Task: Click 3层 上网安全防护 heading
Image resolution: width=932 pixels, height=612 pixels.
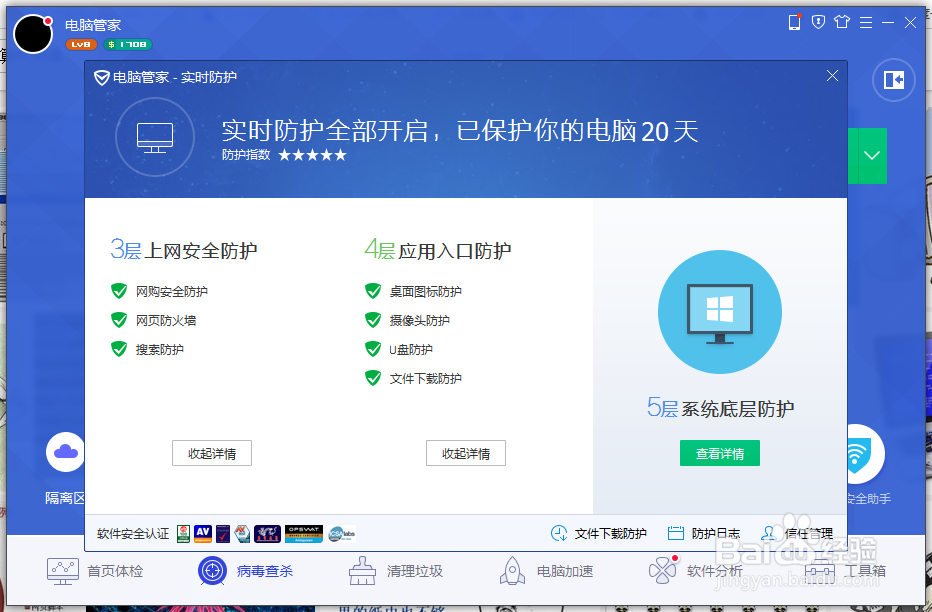Action: [x=184, y=250]
